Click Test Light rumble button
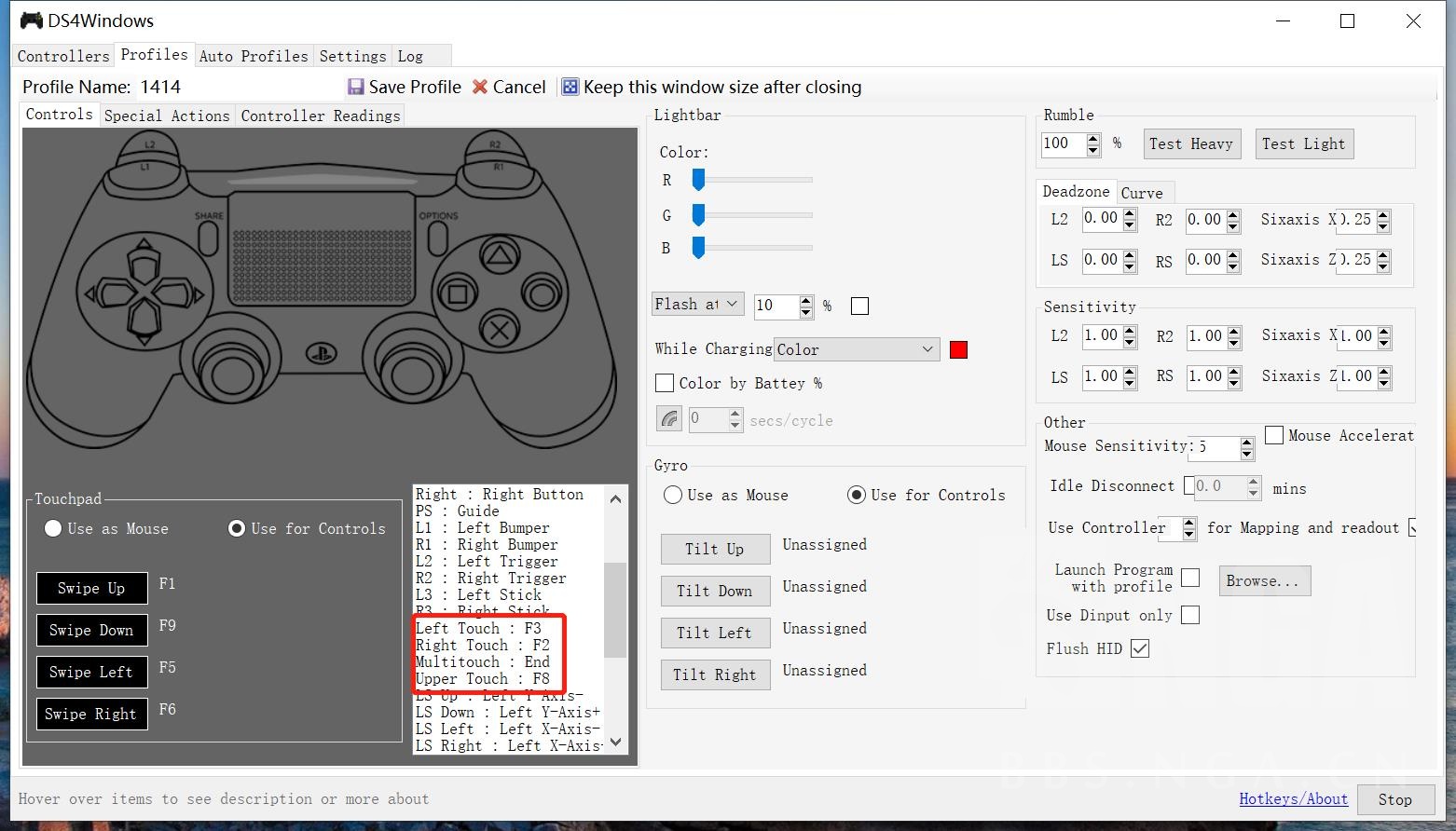Screen dimensions: 1456x831 click(1303, 143)
